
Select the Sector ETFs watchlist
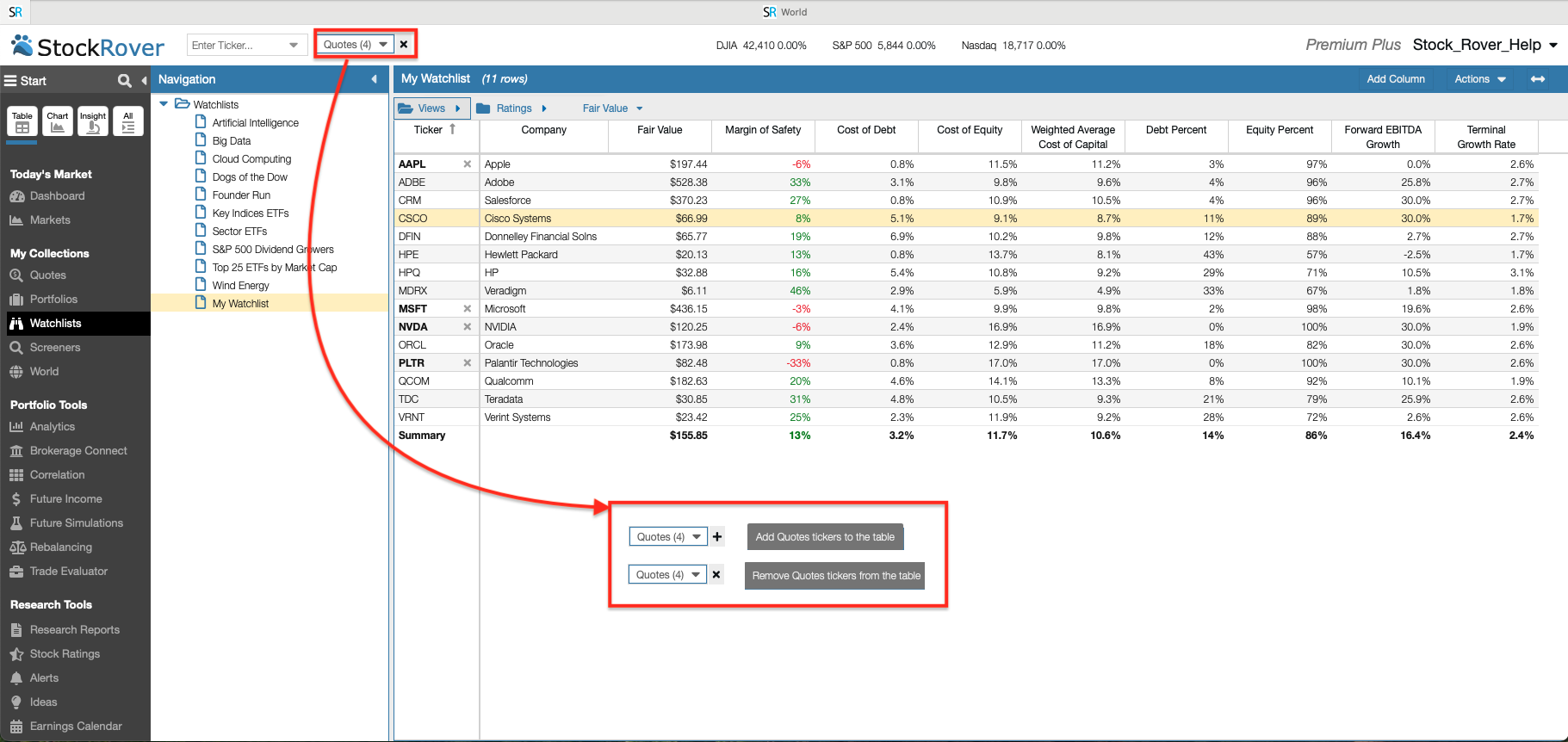tap(239, 232)
